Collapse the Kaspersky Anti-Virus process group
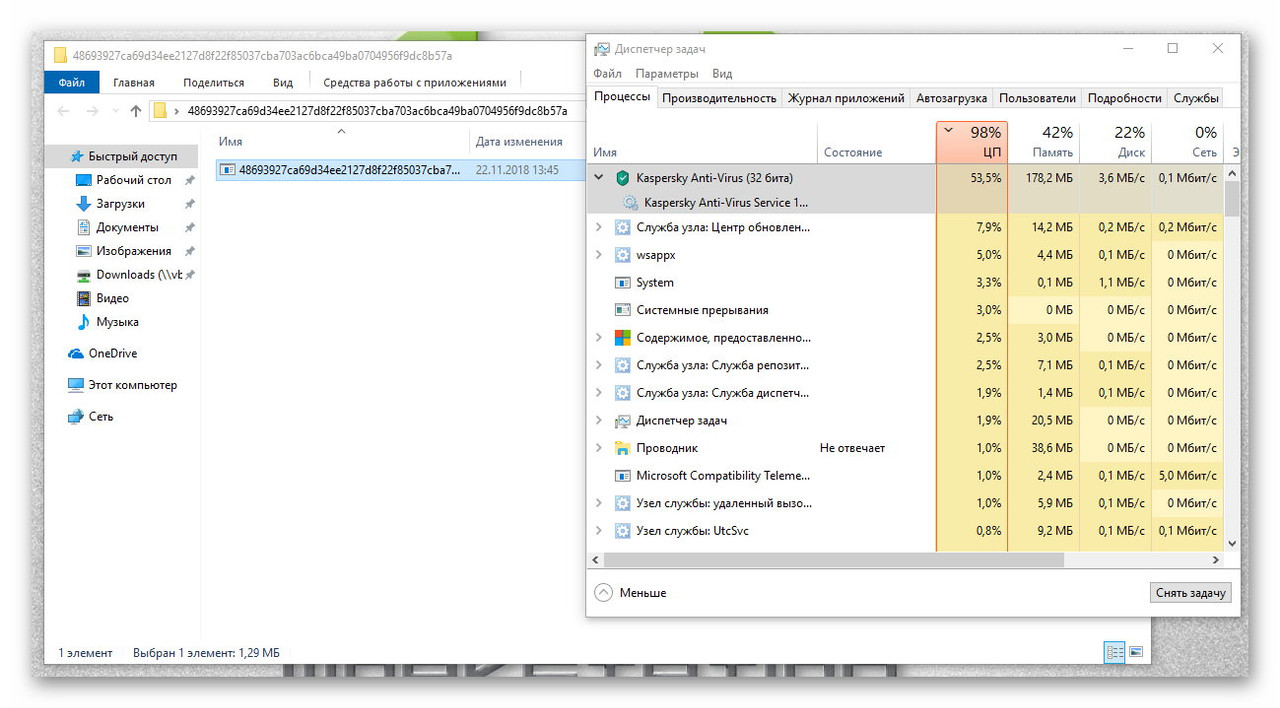 (x=599, y=178)
